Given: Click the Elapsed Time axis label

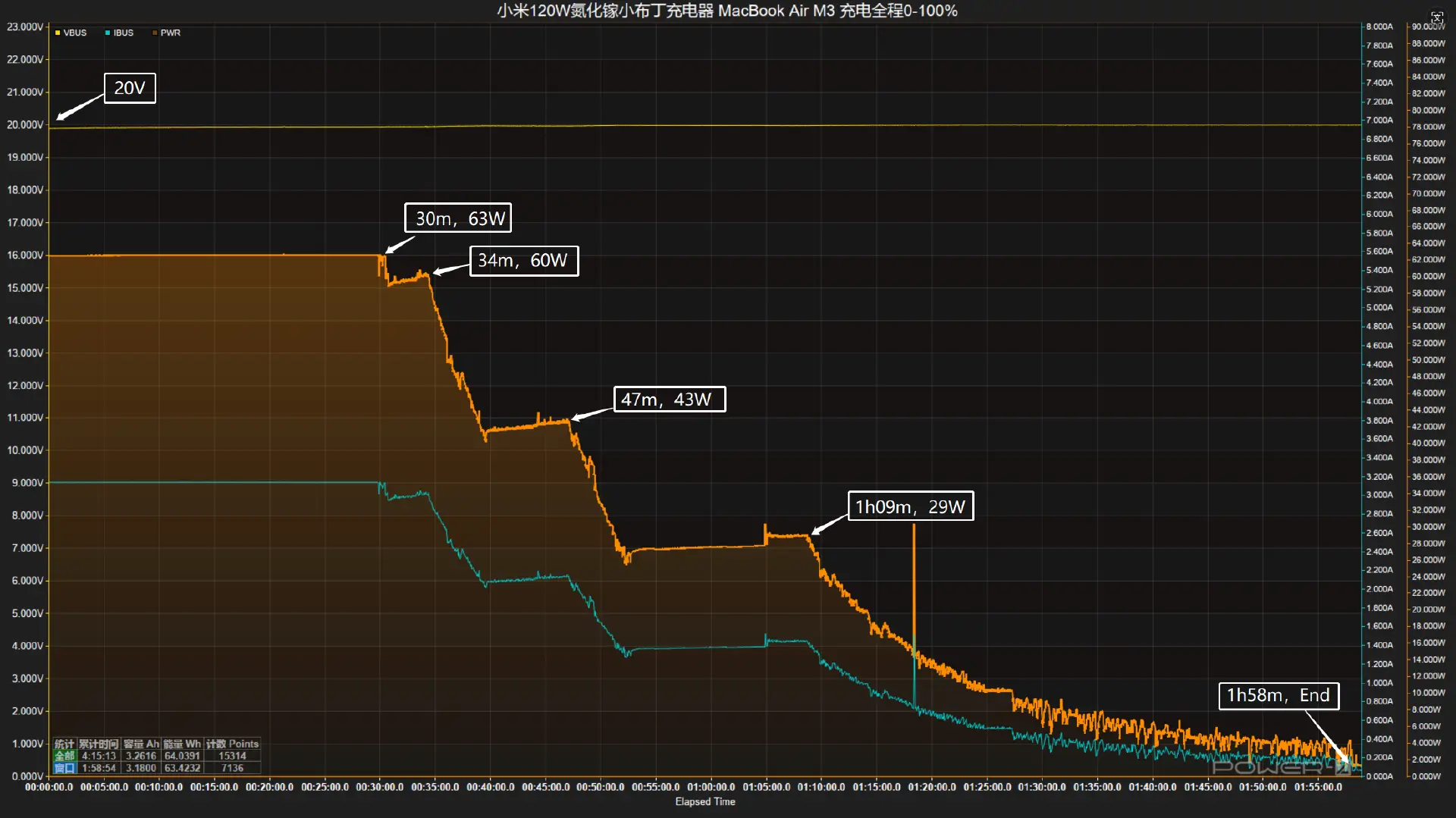Looking at the screenshot, I should [x=705, y=801].
